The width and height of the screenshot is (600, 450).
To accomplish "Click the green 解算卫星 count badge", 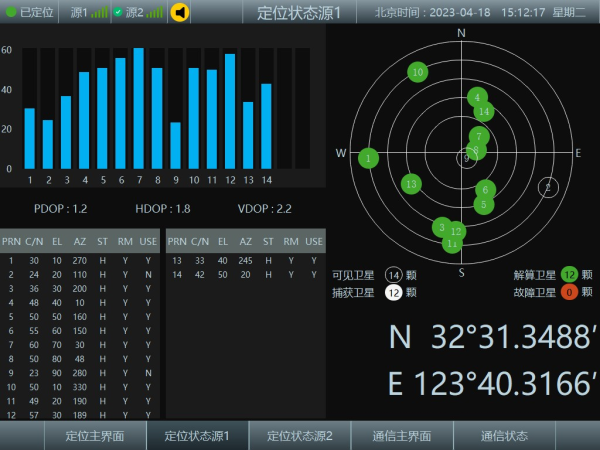I will 569,275.
